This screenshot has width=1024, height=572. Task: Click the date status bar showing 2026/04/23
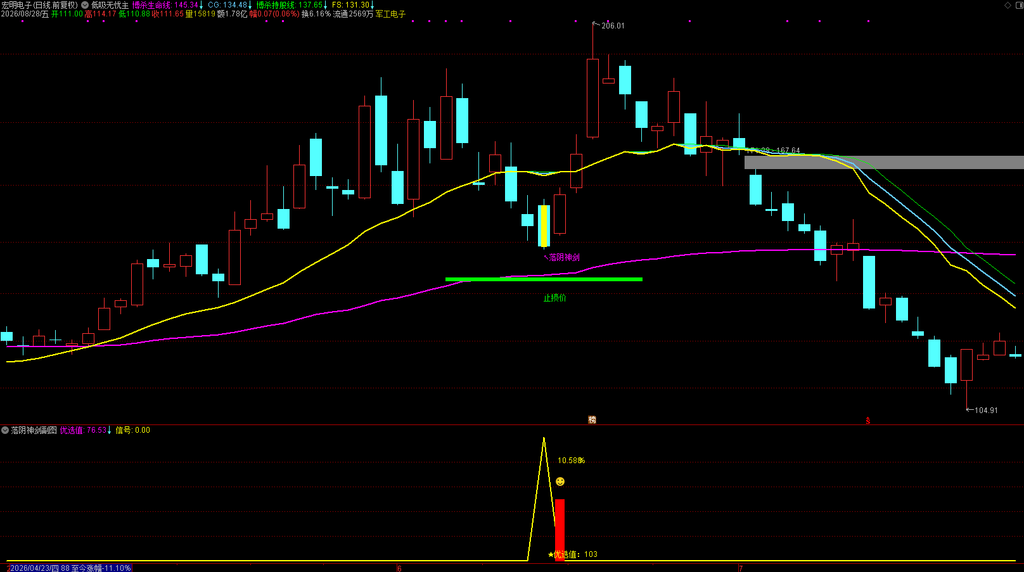coord(69,568)
